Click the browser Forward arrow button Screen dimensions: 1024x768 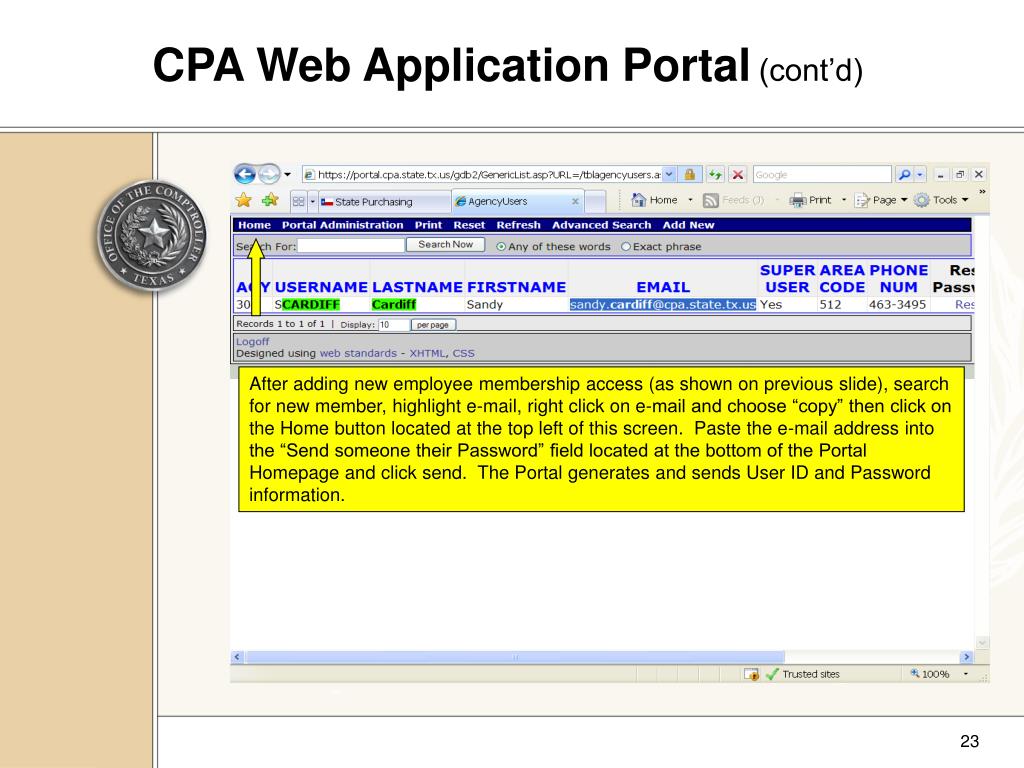tap(269, 174)
